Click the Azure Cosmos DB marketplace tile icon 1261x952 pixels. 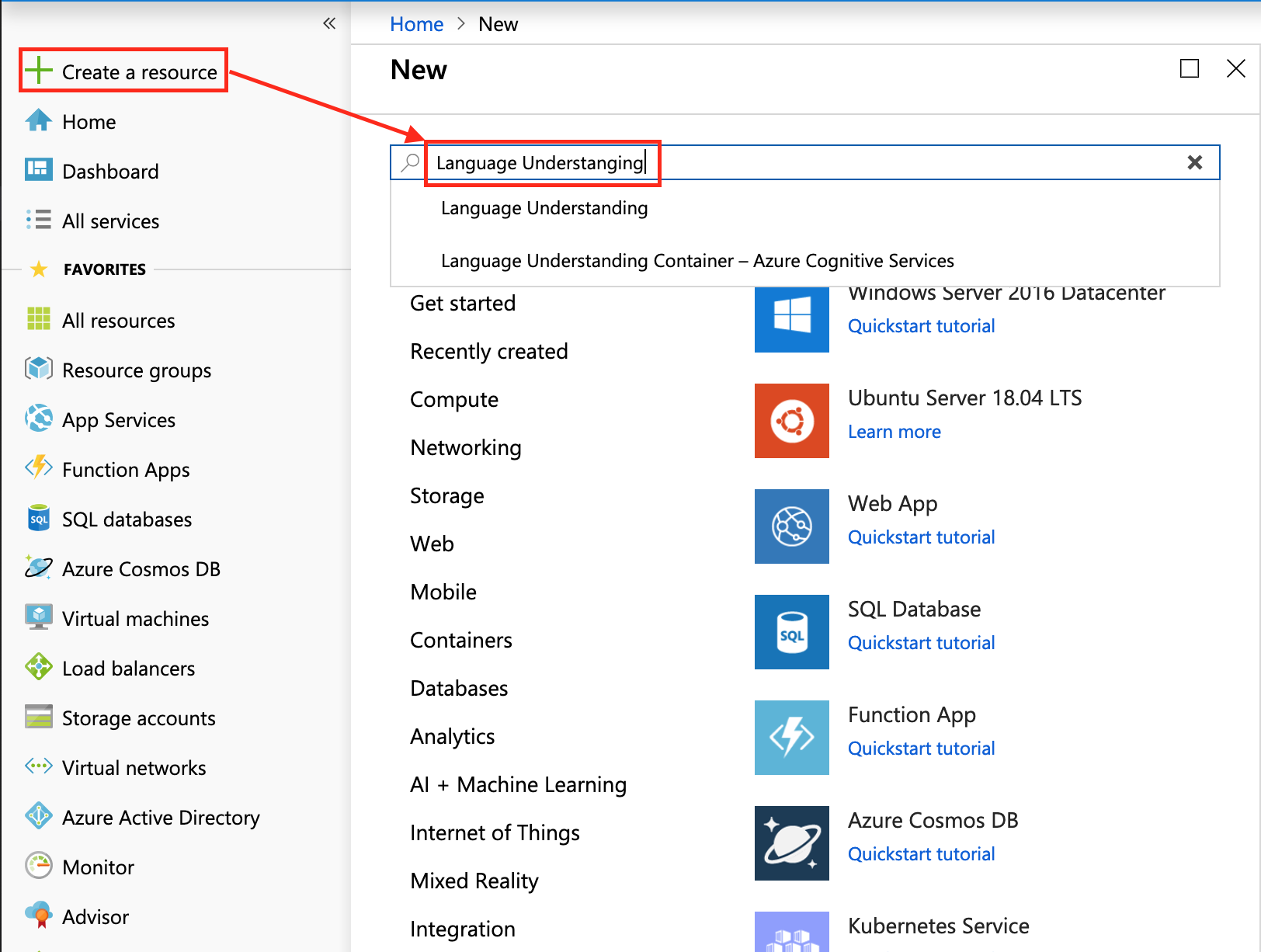click(791, 843)
